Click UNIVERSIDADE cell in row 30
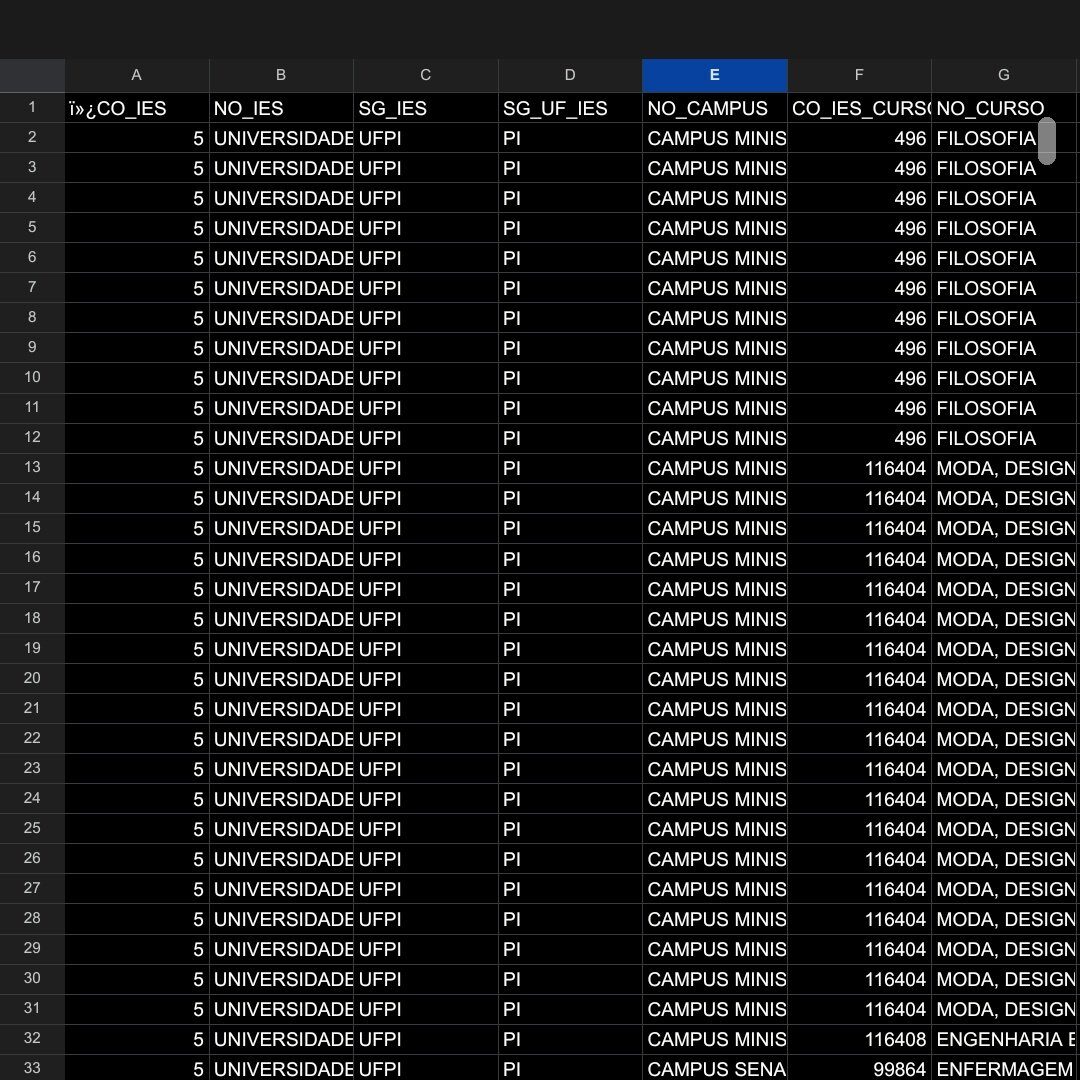 [x=281, y=979]
